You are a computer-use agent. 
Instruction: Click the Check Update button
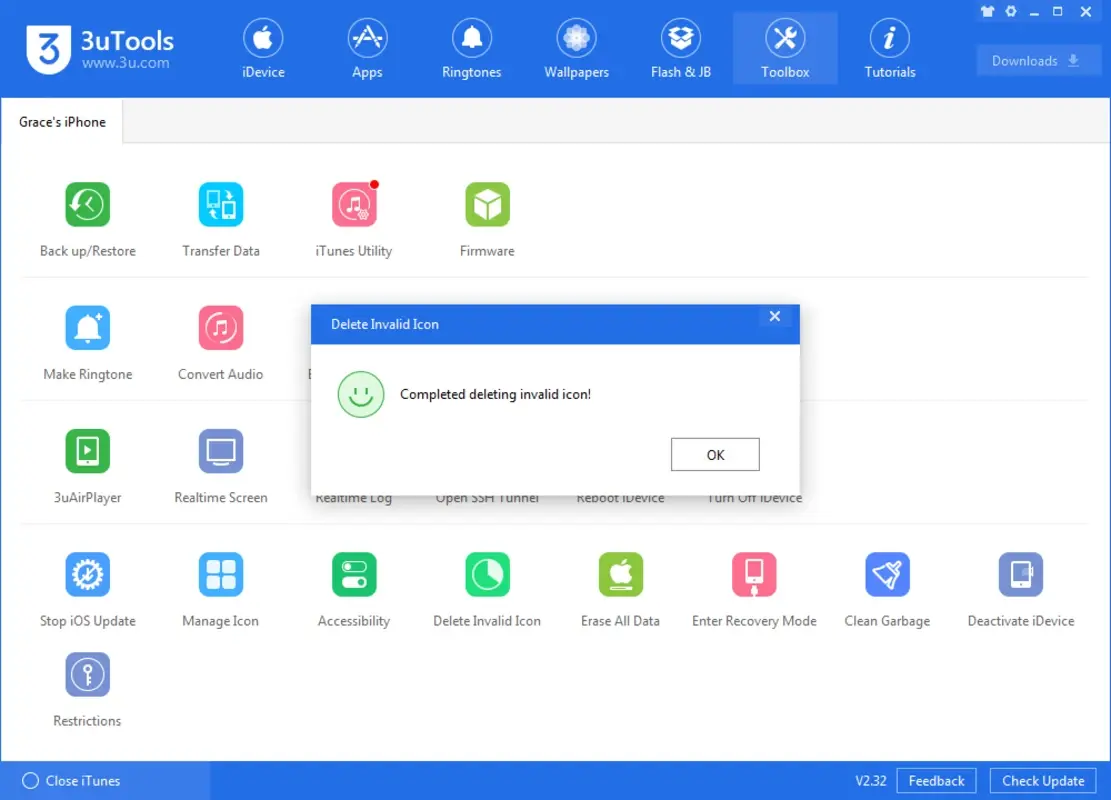(1043, 780)
